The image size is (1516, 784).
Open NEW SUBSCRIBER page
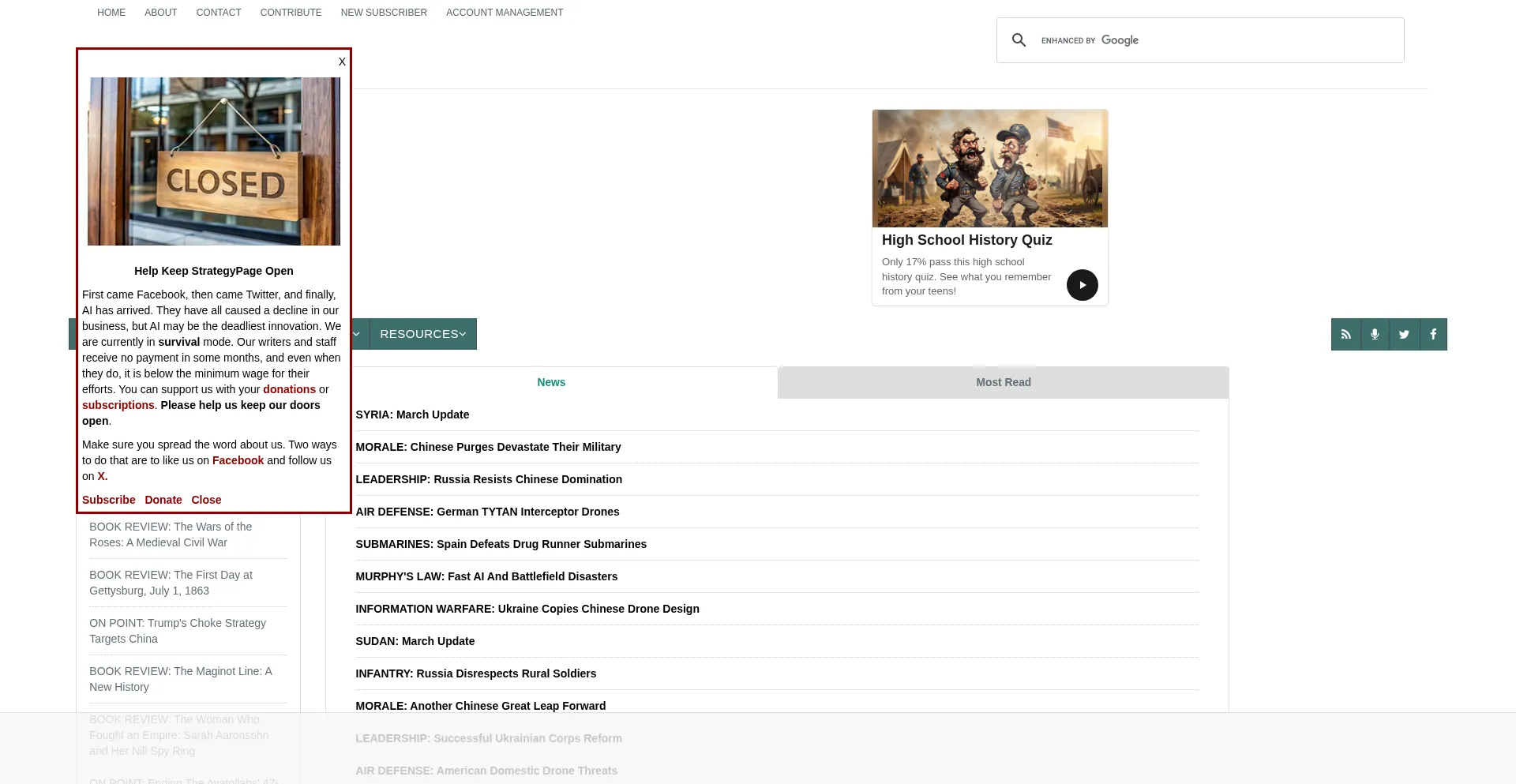384,13
